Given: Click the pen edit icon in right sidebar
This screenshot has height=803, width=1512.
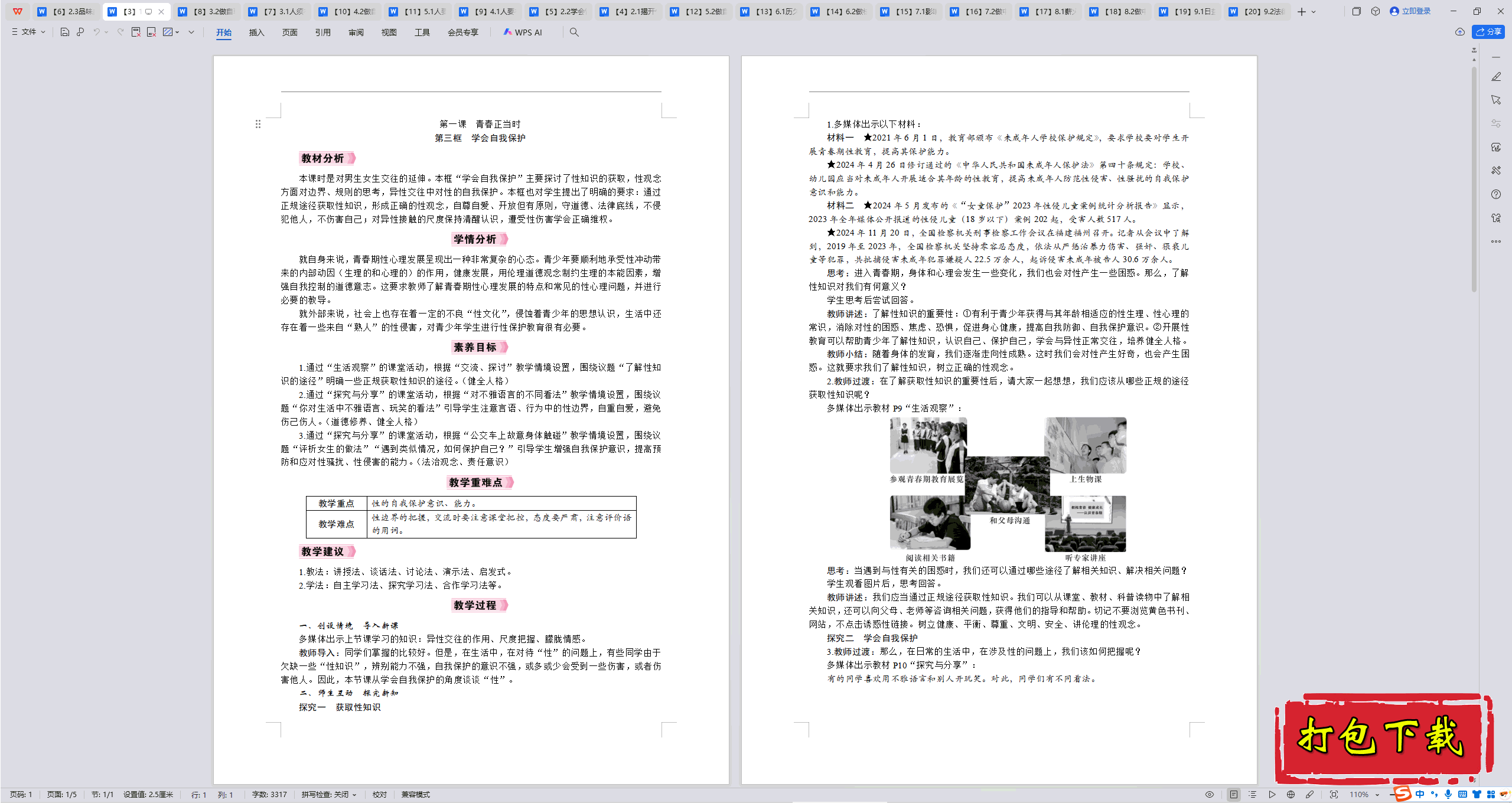Looking at the screenshot, I should 1495,77.
